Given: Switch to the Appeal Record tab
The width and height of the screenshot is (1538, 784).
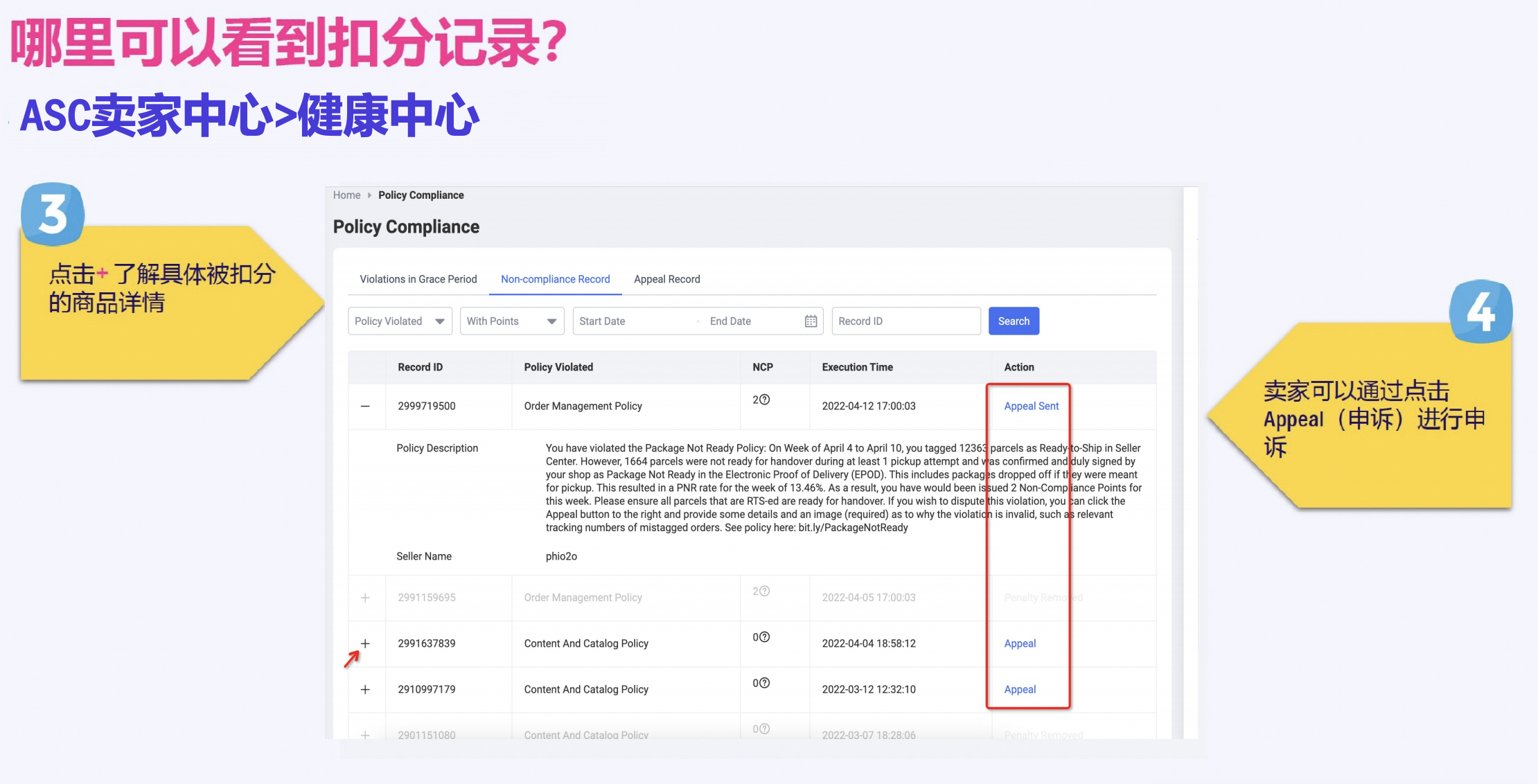Looking at the screenshot, I should click(x=667, y=279).
